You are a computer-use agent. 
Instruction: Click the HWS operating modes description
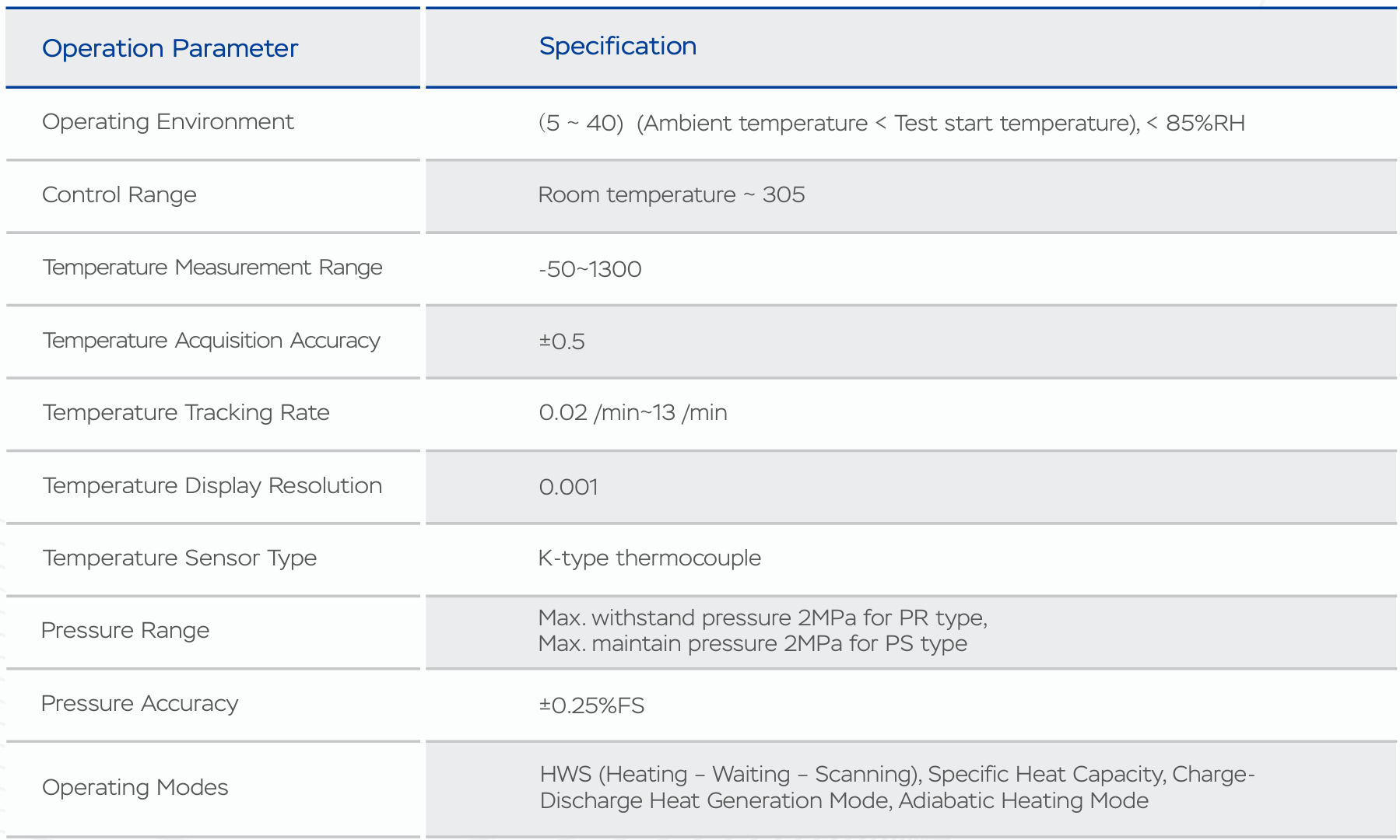click(897, 787)
